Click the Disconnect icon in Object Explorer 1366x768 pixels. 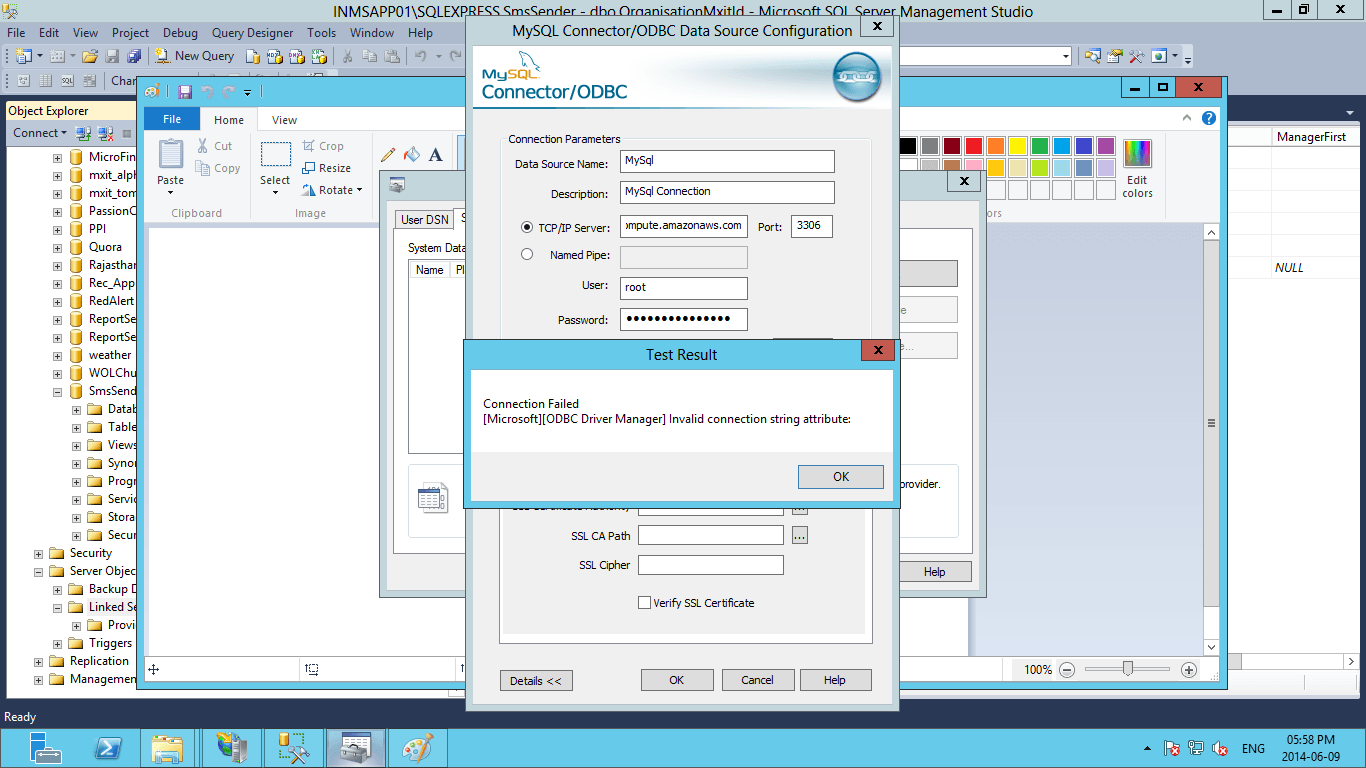pyautogui.click(x=105, y=133)
